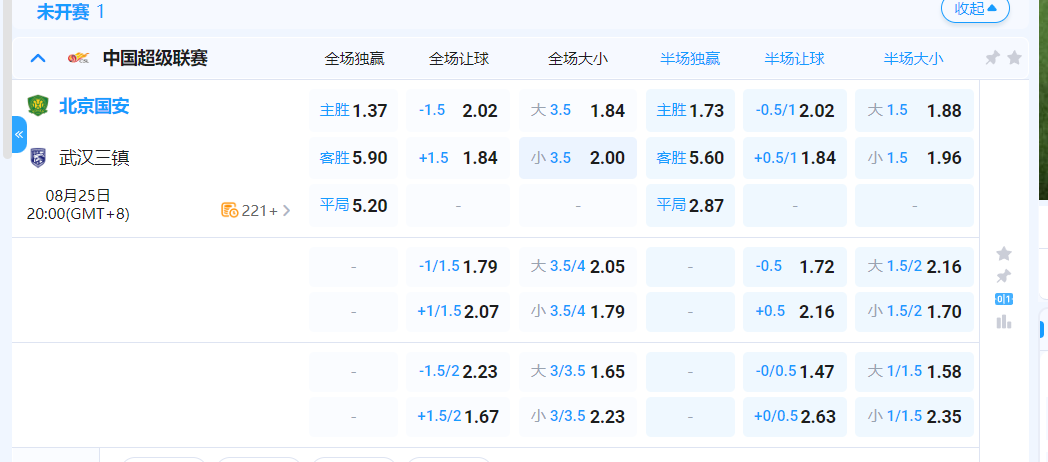Collapse the 中国超级联赛 league section
Viewport: 1048px width, 462px height.
pos(38,58)
